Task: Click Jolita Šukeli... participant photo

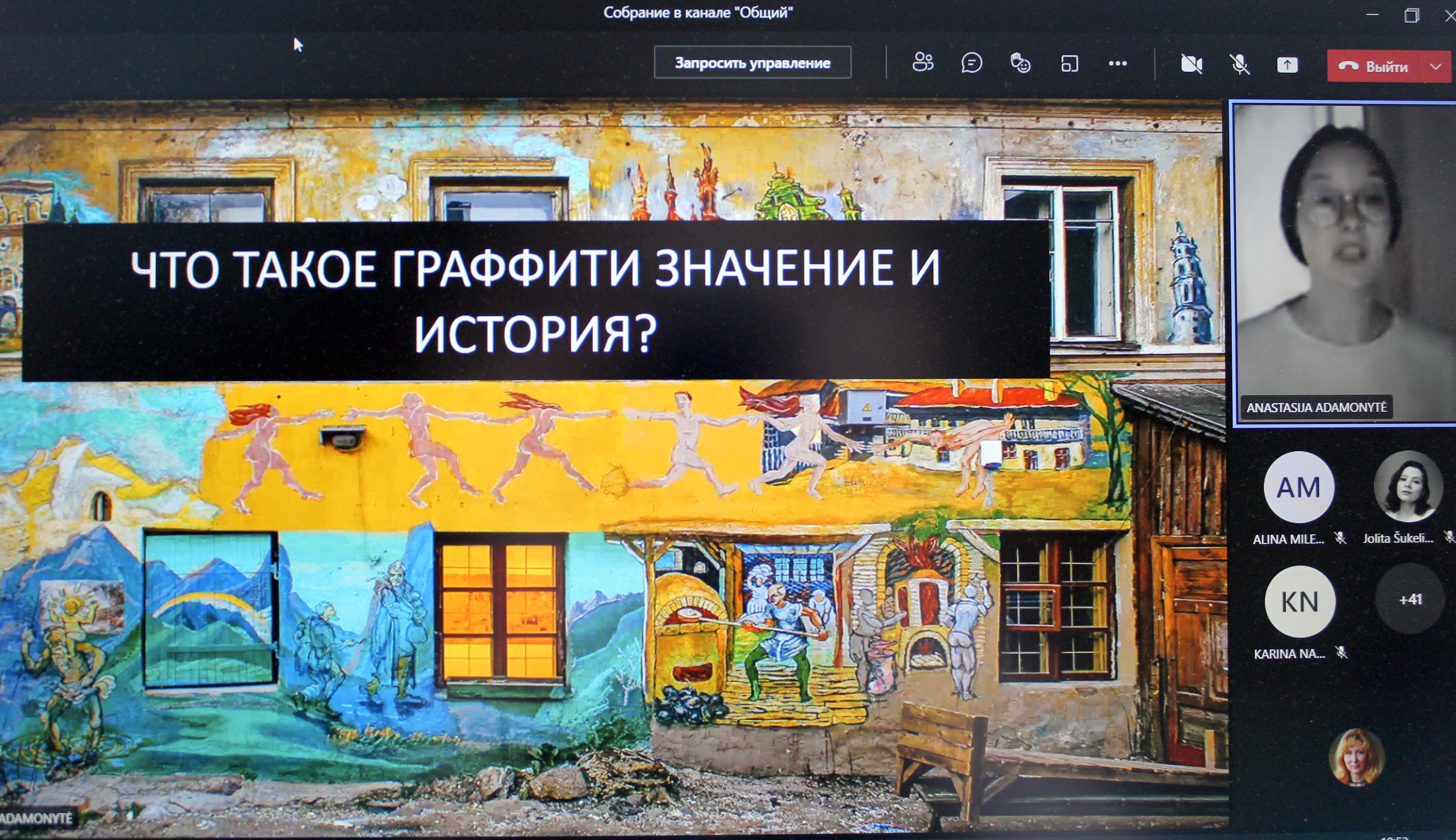Action: (x=1408, y=486)
